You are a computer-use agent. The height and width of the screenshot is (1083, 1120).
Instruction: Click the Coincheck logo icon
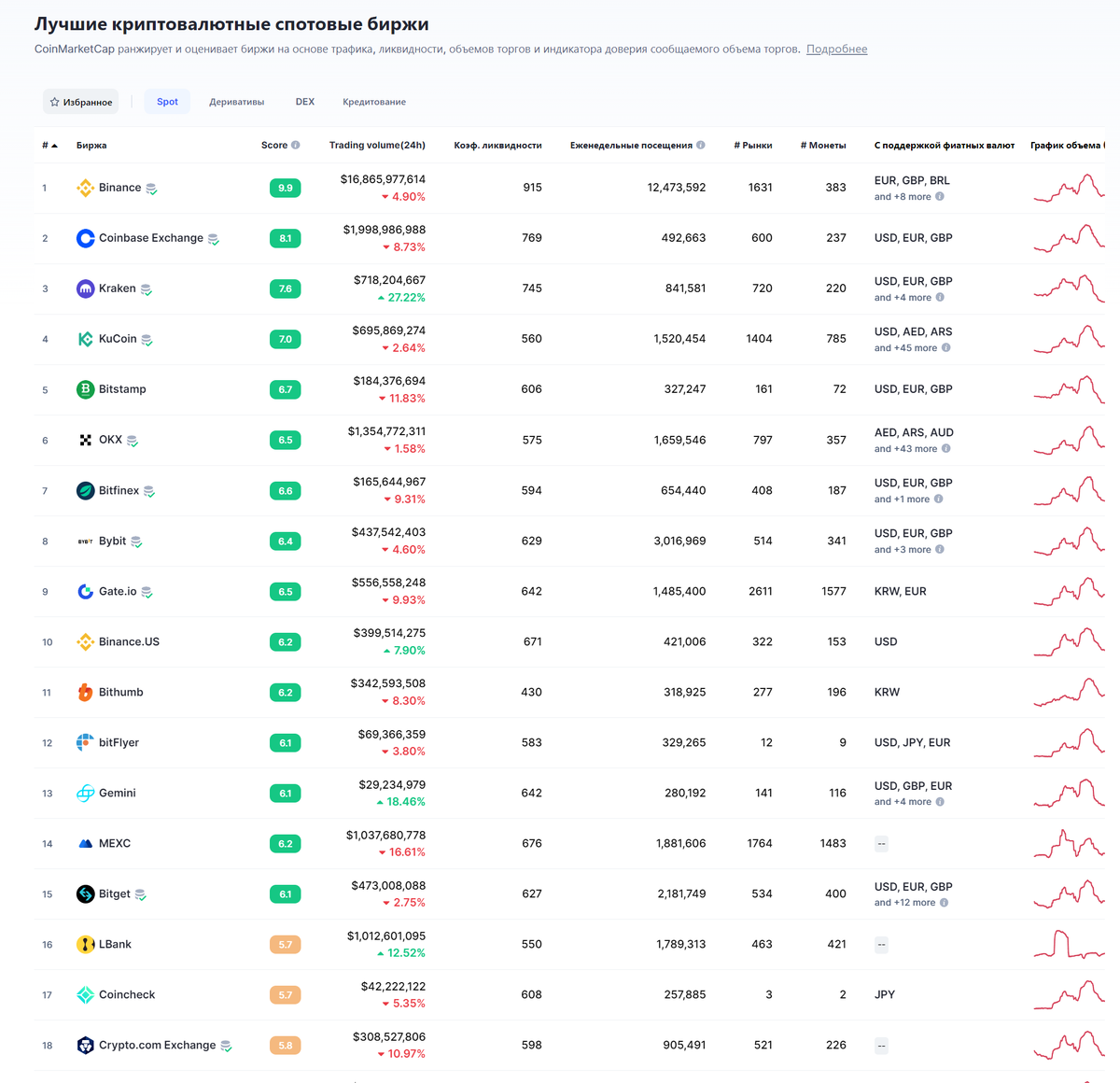(85, 994)
